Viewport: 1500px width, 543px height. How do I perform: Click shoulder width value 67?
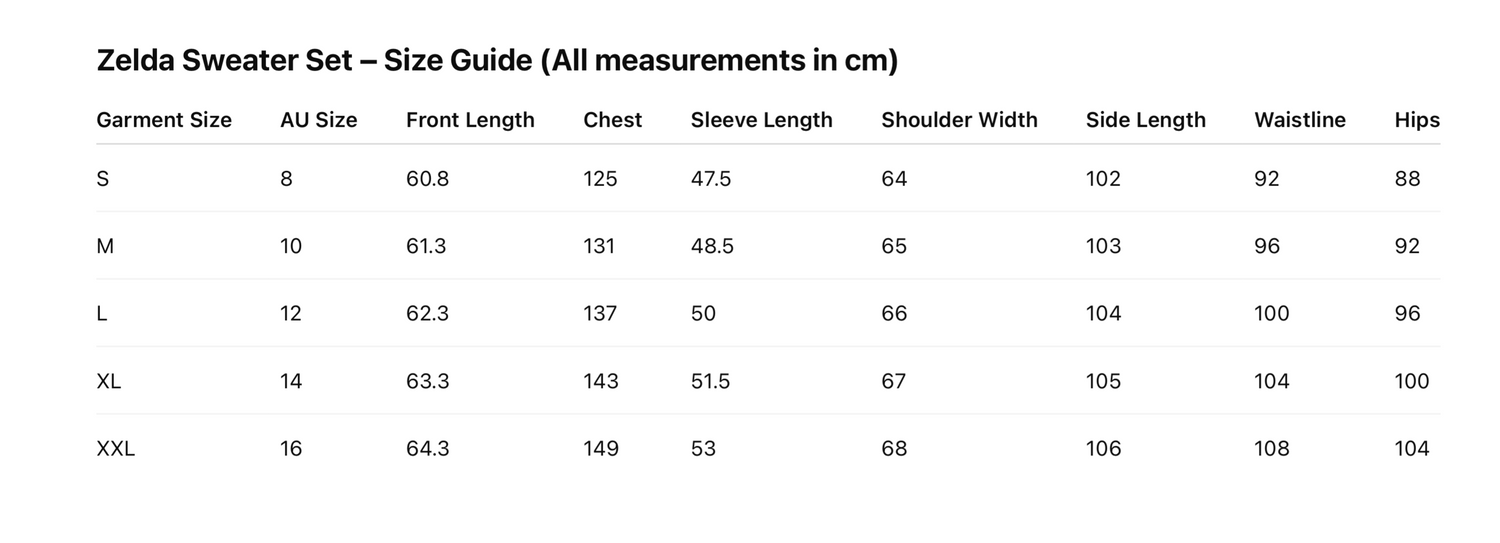[x=894, y=381]
